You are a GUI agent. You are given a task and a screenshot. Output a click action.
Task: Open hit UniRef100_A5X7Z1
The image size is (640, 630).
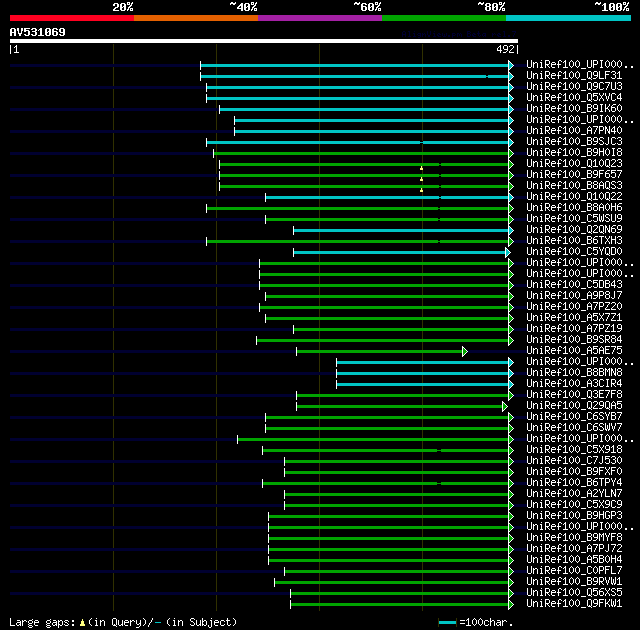point(574,317)
